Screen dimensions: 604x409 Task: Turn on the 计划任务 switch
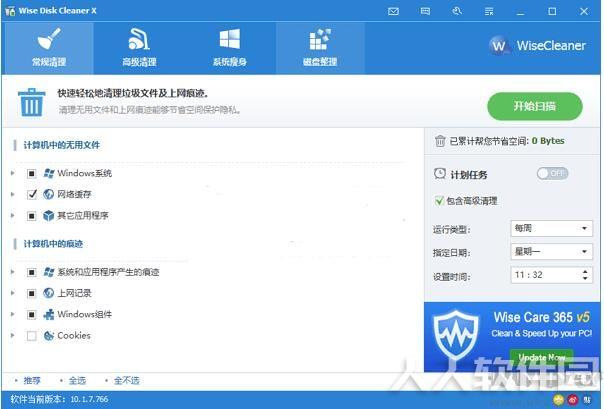(x=552, y=174)
